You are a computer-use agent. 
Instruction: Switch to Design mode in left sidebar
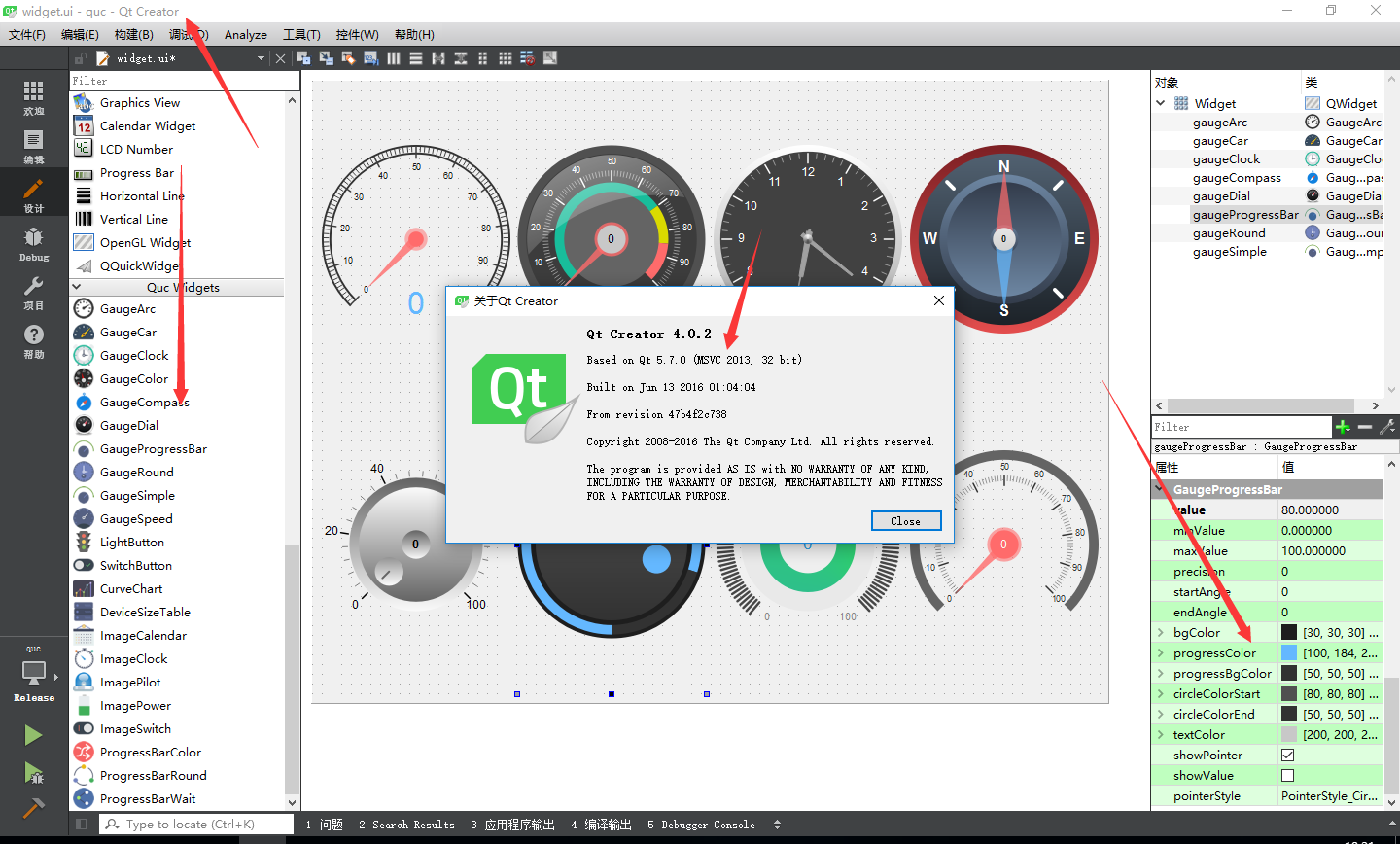pos(34,193)
